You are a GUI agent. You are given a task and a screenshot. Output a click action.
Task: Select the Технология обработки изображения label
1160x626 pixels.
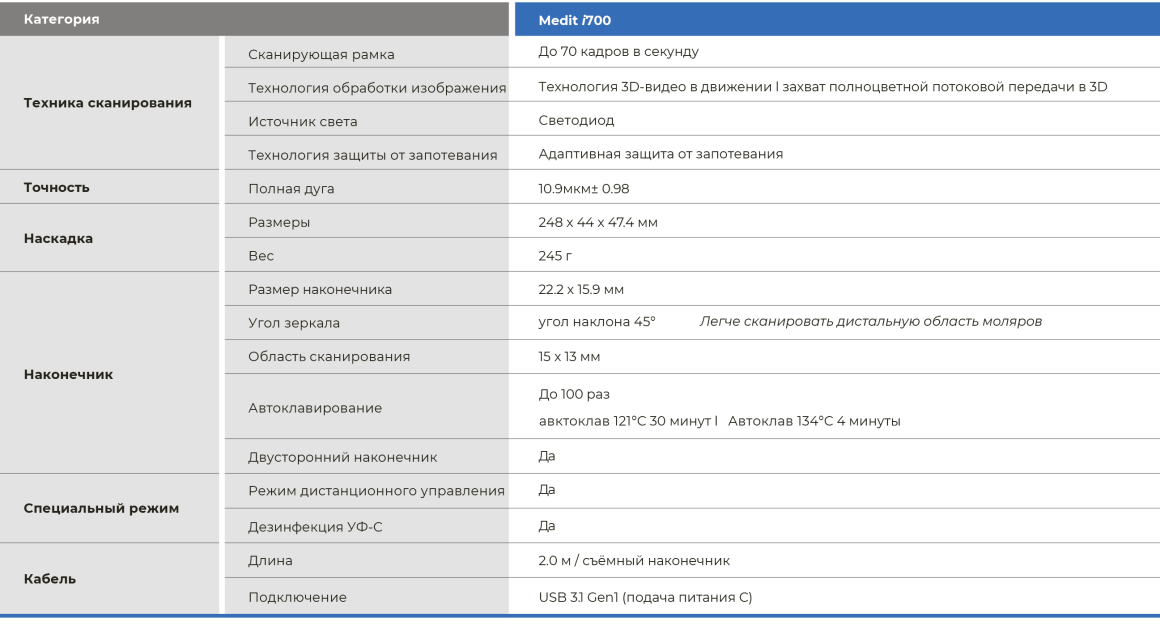coord(377,88)
